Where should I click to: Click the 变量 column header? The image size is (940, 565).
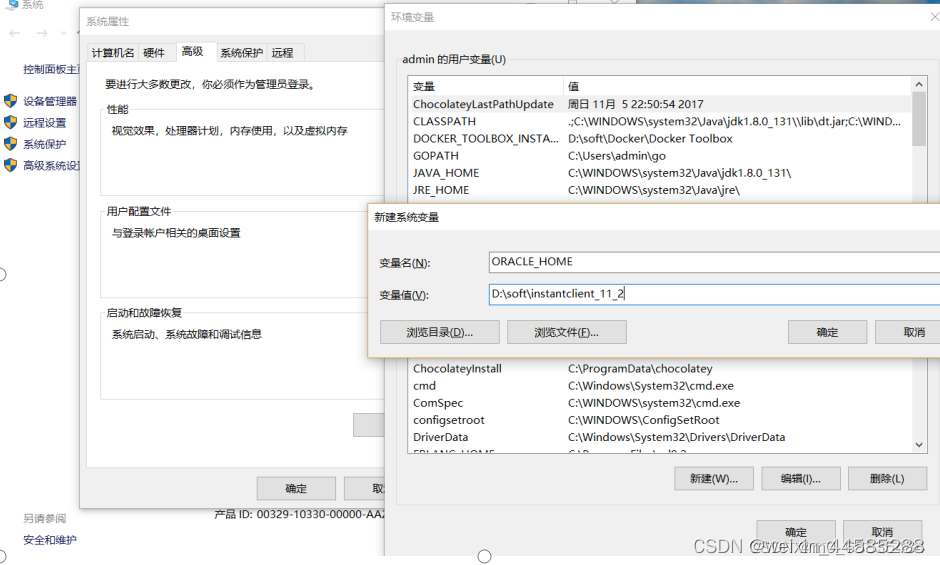486,86
